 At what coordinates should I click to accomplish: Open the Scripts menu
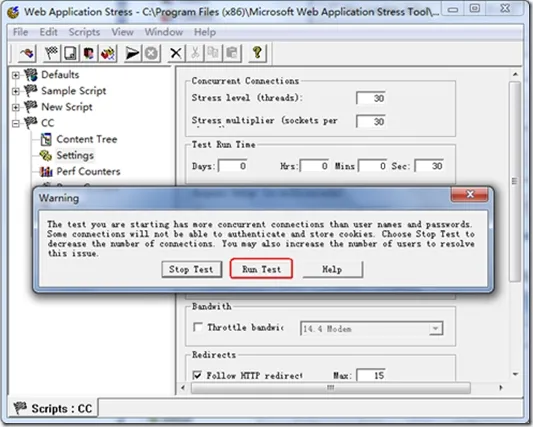pos(84,32)
